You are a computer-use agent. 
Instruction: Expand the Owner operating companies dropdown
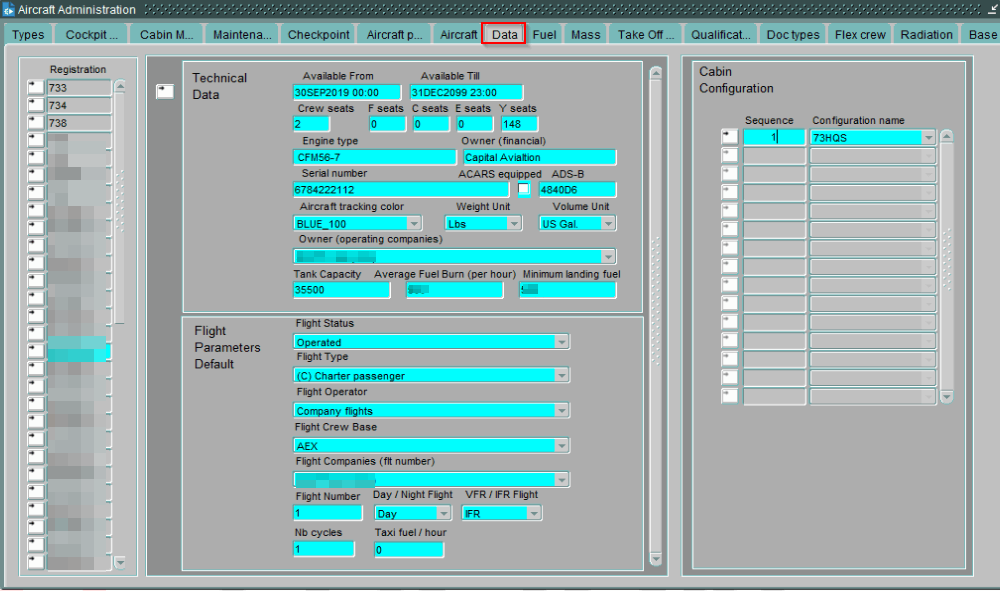[608, 256]
